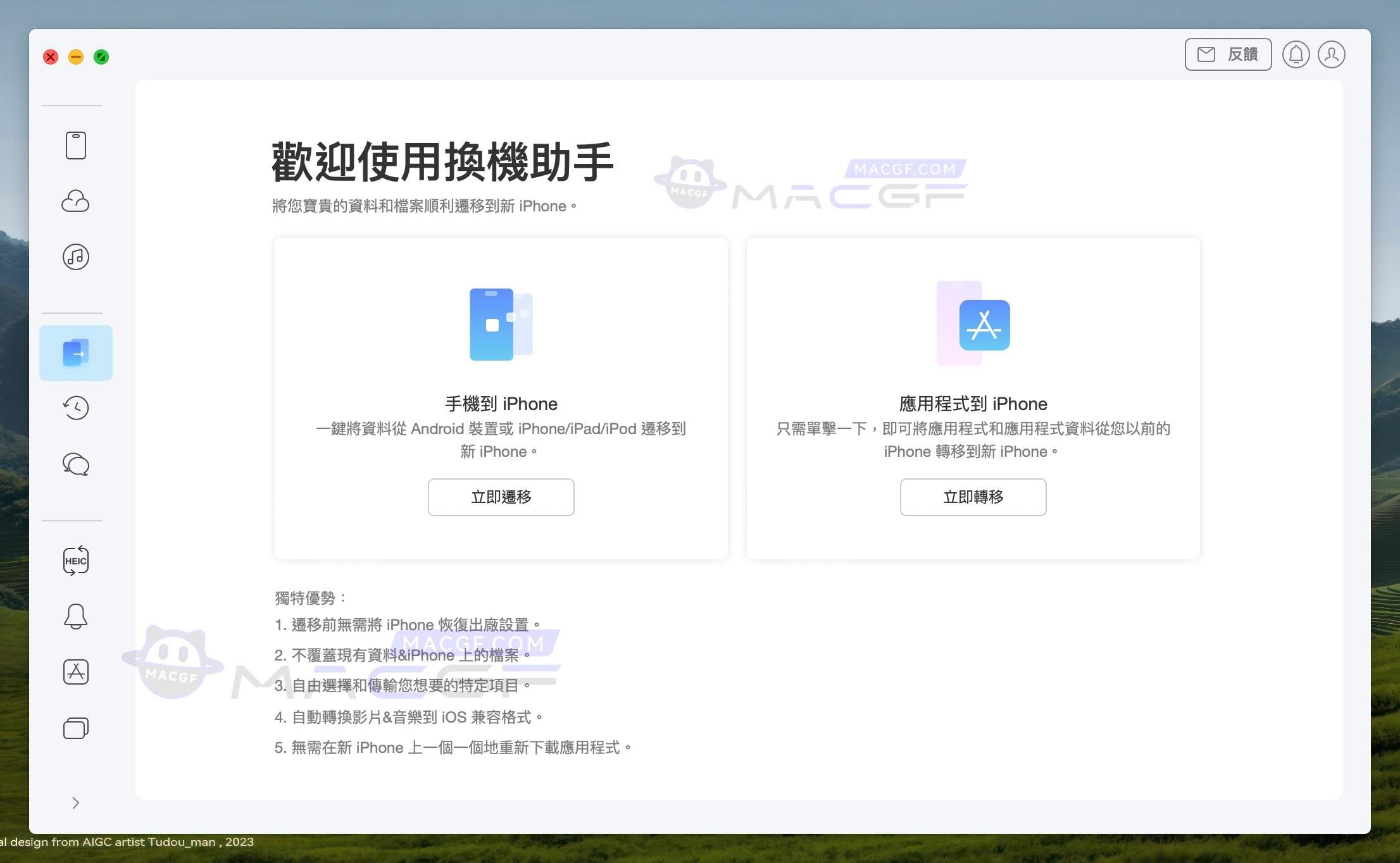Click the 立即轉移 transfer button
Viewport: 1400px width, 863px height.
tap(973, 497)
